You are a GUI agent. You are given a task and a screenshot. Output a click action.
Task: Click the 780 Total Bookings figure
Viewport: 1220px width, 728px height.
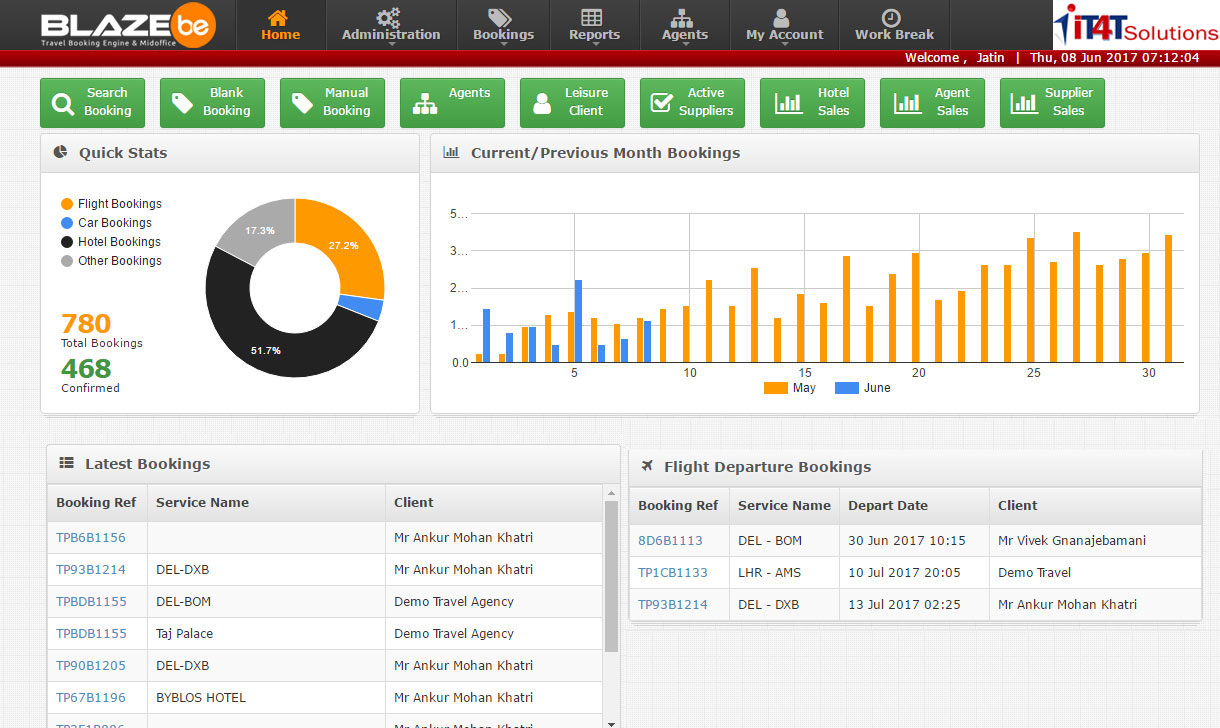tap(86, 324)
